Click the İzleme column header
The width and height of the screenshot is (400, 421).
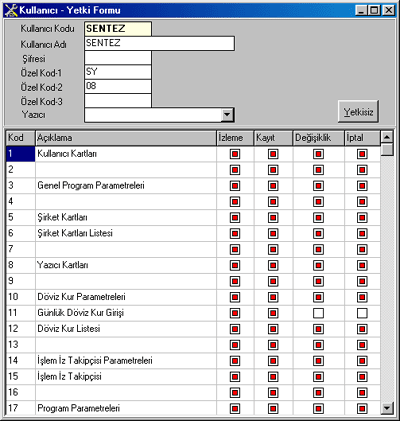click(235, 138)
